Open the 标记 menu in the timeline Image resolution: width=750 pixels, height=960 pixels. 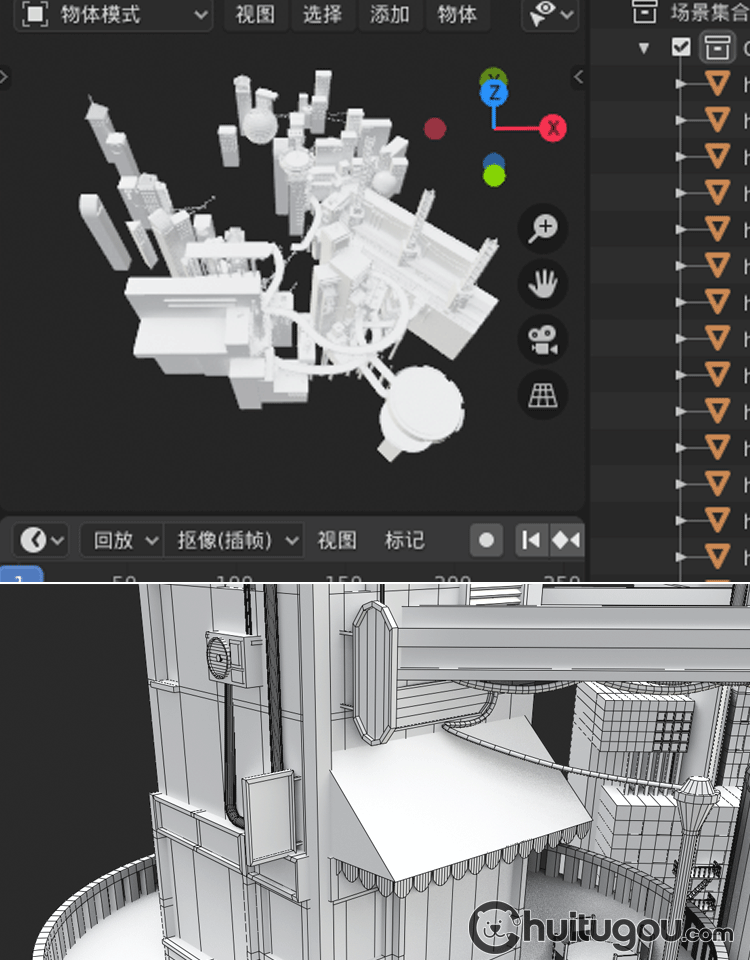coord(404,540)
